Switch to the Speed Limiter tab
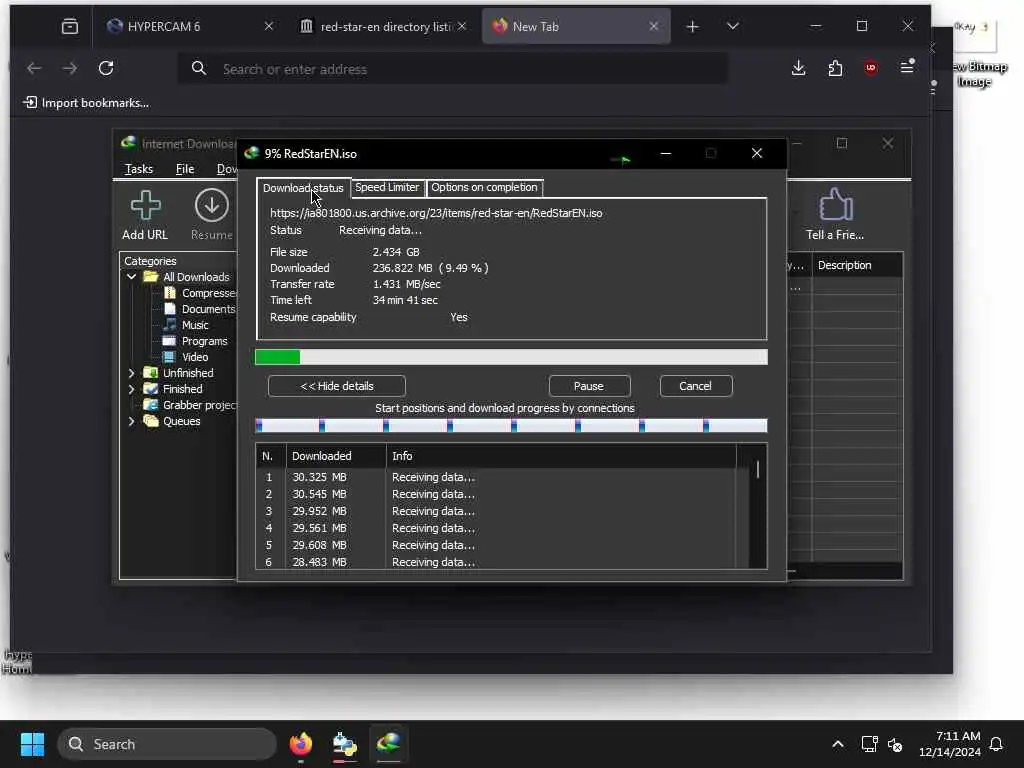Viewport: 1024px width, 768px height. pos(387,187)
